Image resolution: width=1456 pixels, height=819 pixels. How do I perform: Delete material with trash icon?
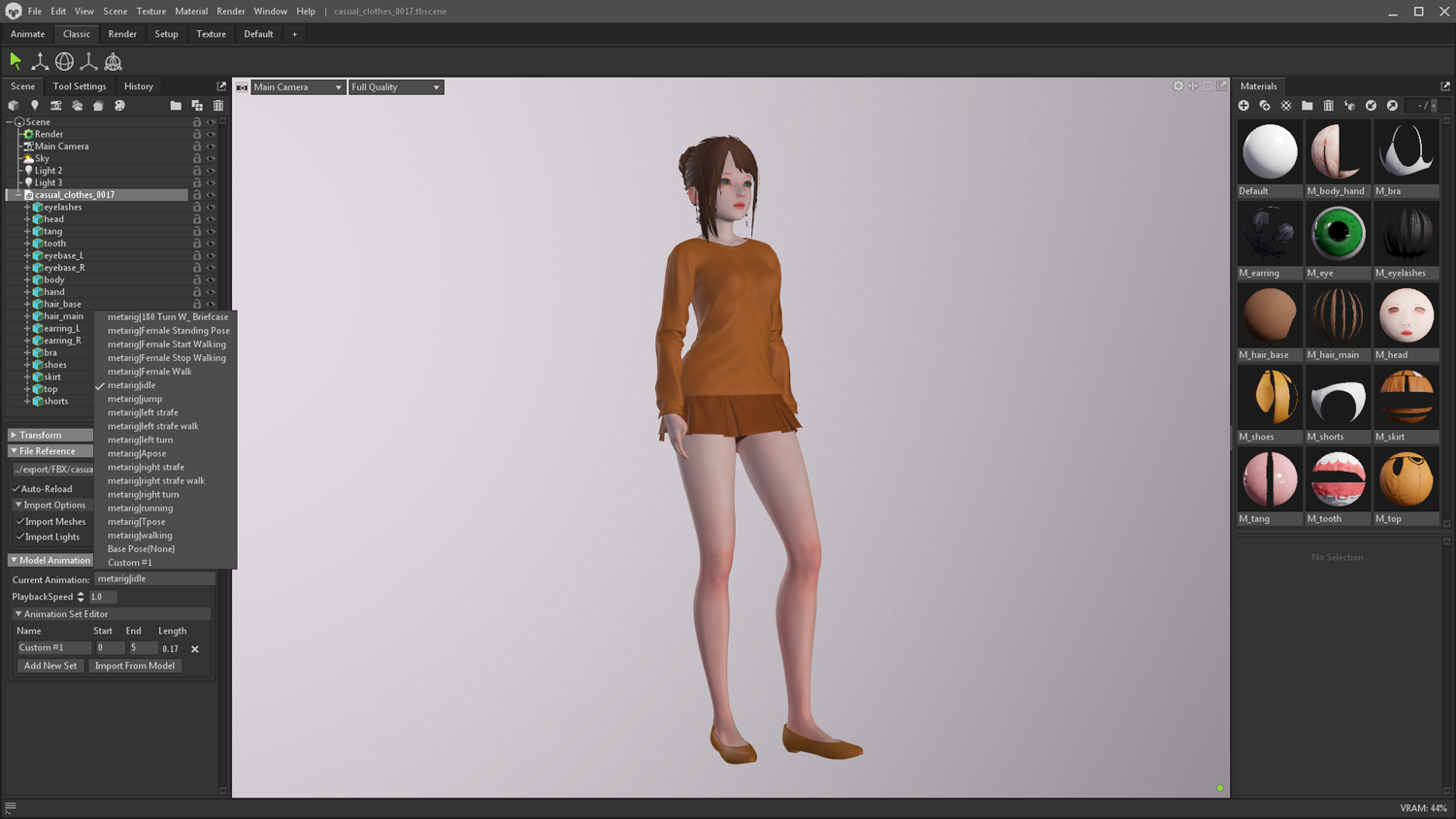(x=1329, y=106)
